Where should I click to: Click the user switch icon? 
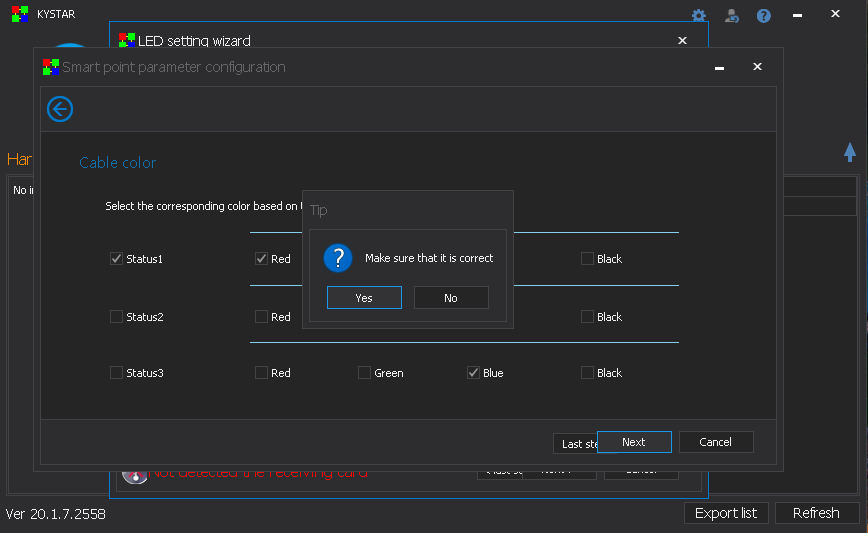tap(731, 16)
